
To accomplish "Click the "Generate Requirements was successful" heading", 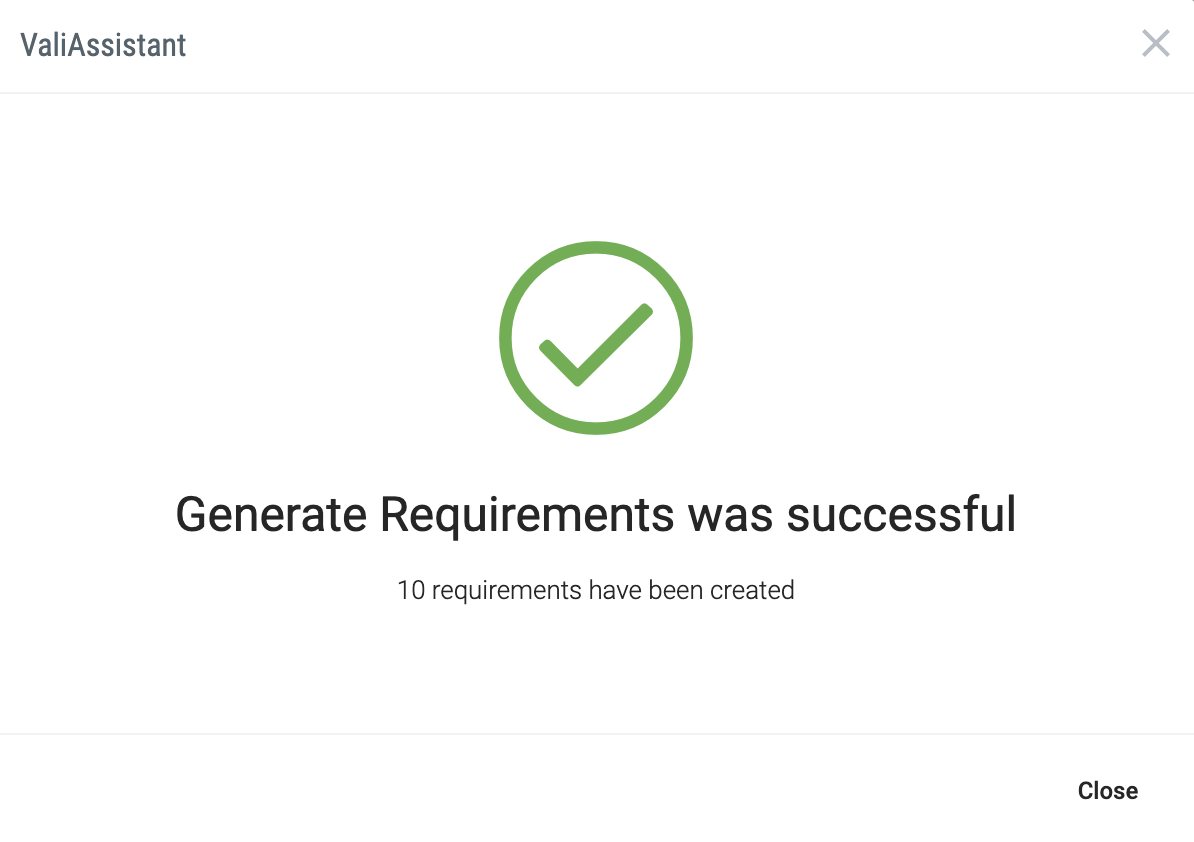I will pyautogui.click(x=595, y=515).
